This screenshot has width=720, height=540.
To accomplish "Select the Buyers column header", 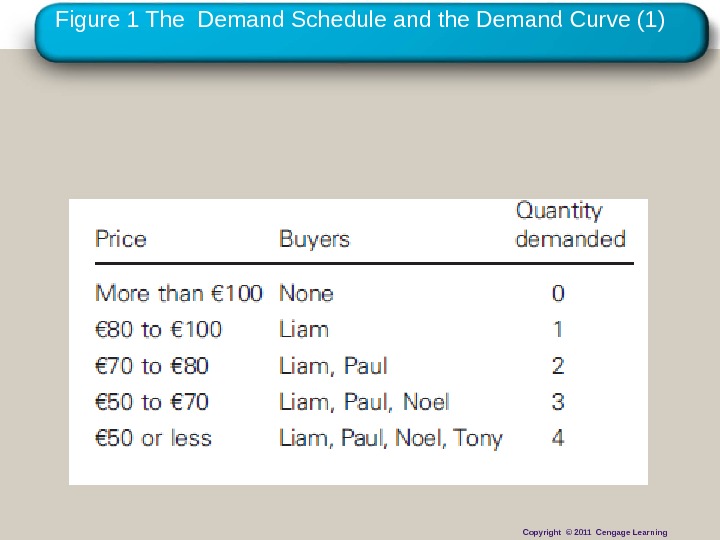I will coord(314,239).
